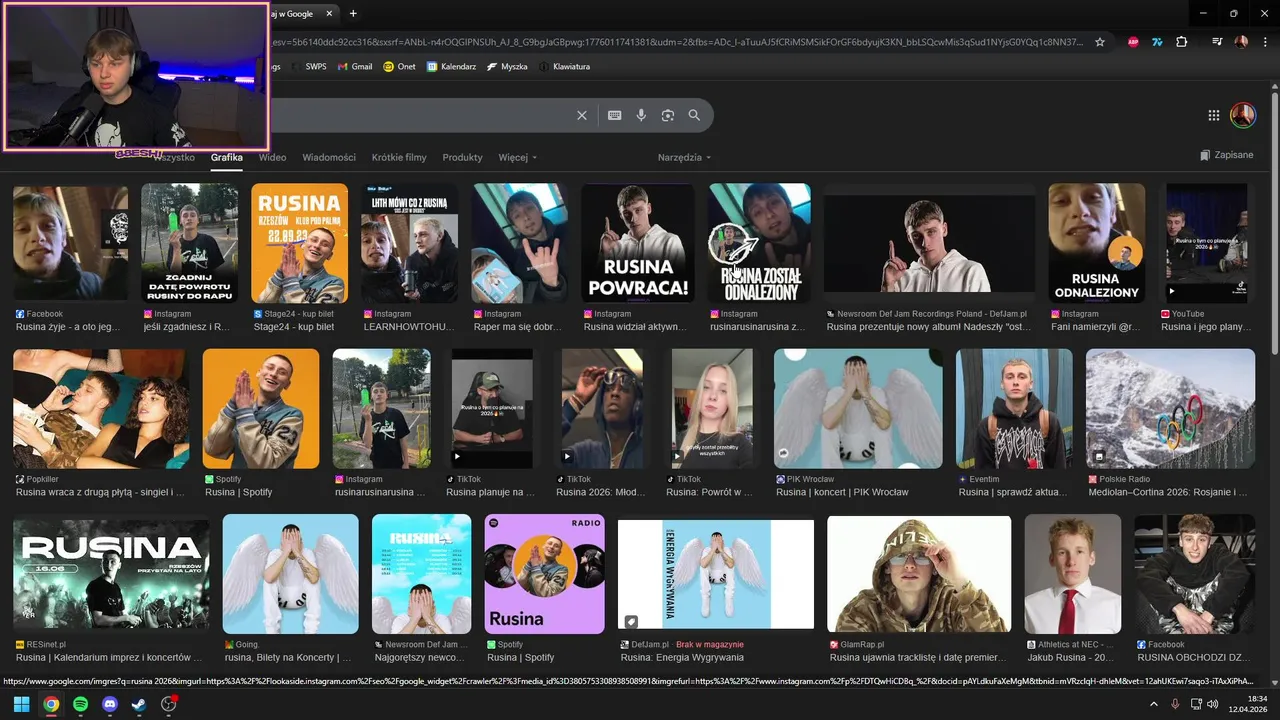Open the Klawiatura bookmark
This screenshot has height=720, width=1280.
click(x=564, y=66)
